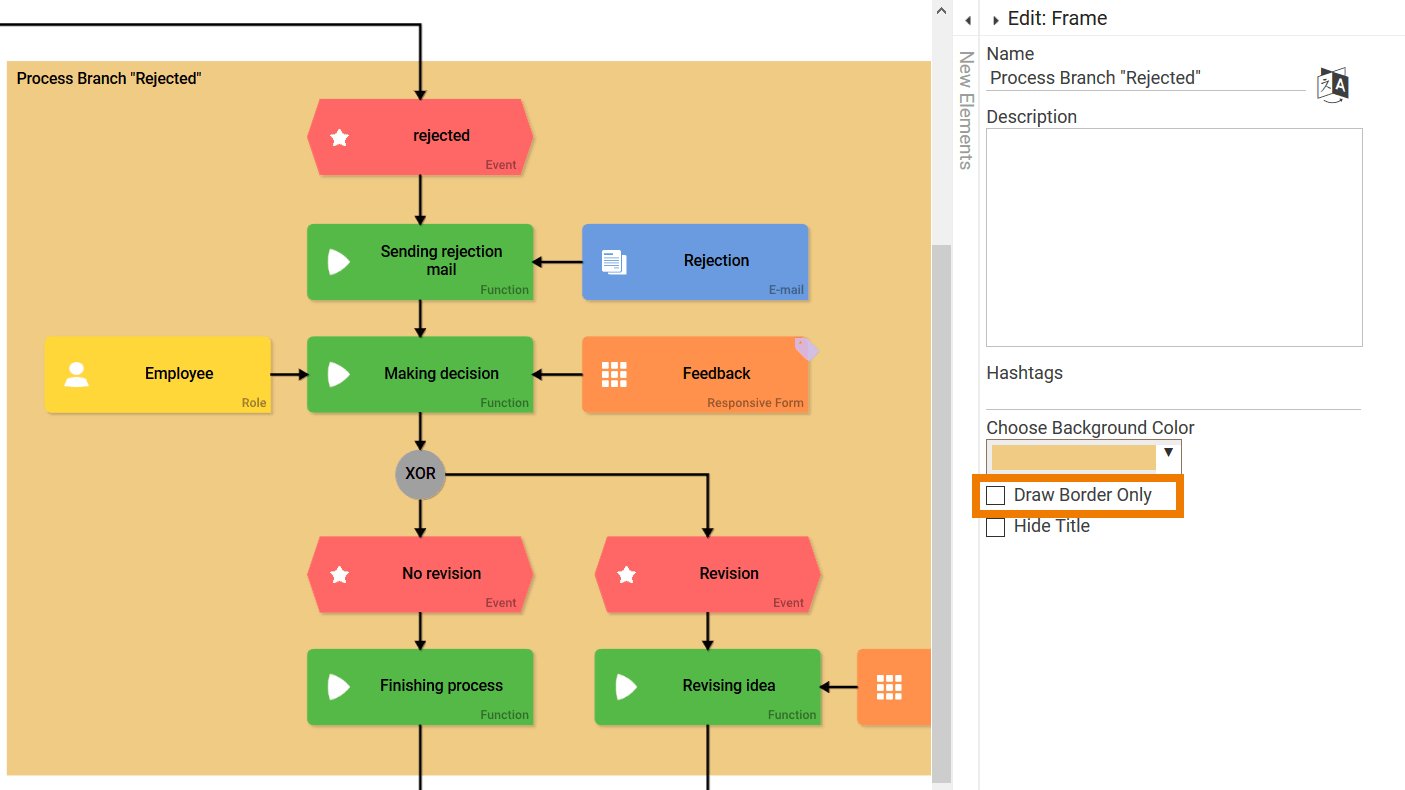Click the hashtag label icon on Feedback

(807, 349)
